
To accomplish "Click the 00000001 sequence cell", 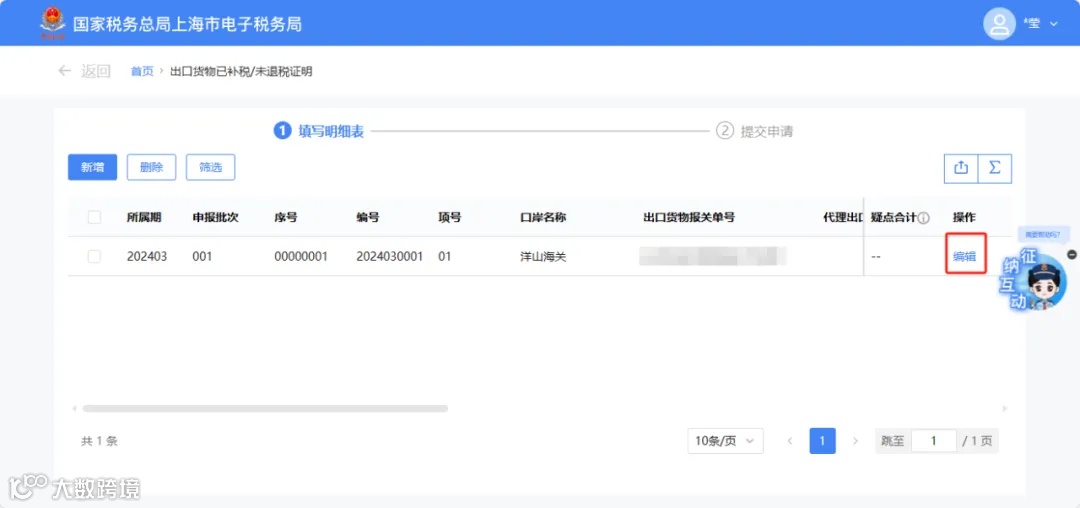I will pyautogui.click(x=301, y=257).
